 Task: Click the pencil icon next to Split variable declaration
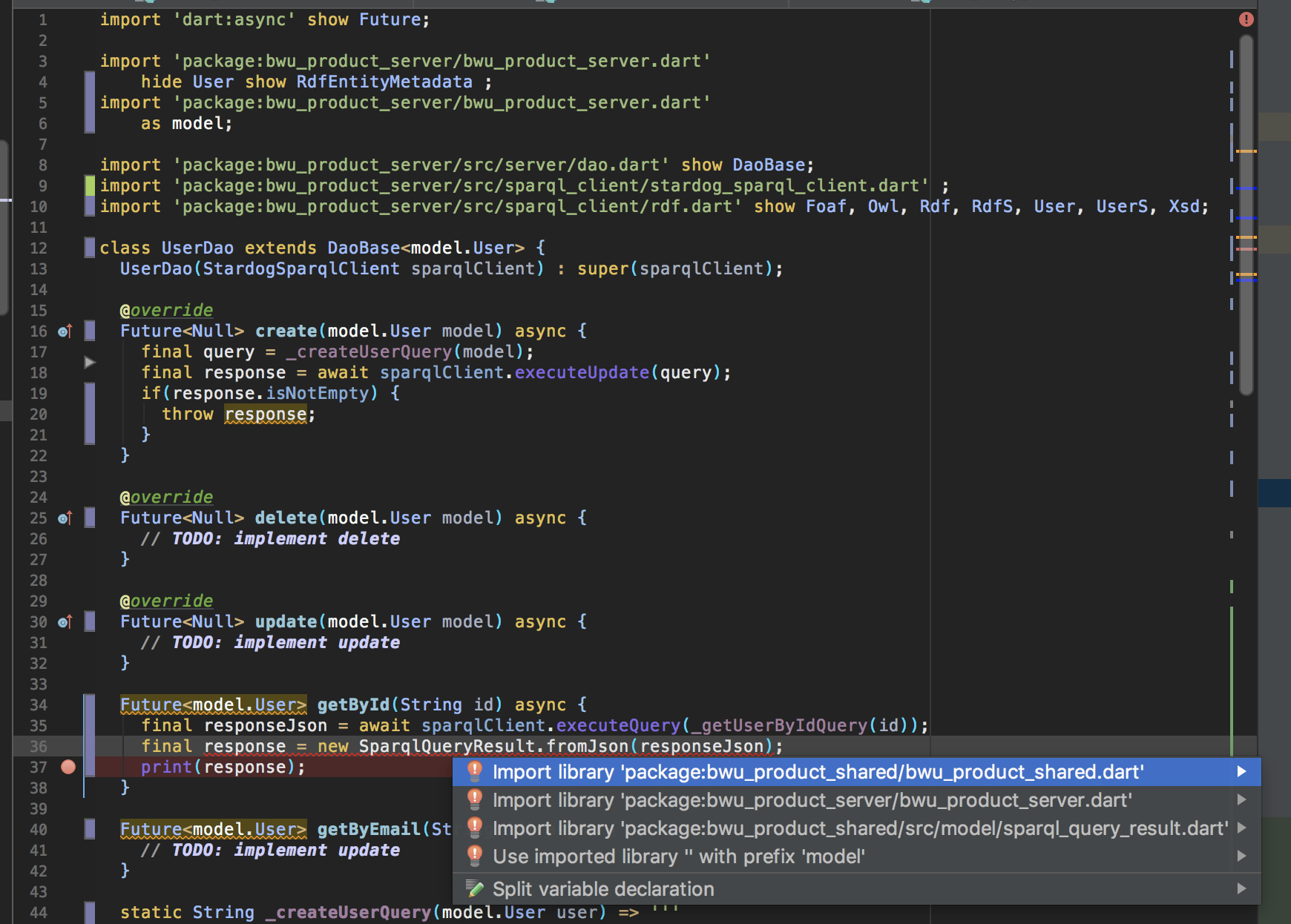click(x=475, y=888)
